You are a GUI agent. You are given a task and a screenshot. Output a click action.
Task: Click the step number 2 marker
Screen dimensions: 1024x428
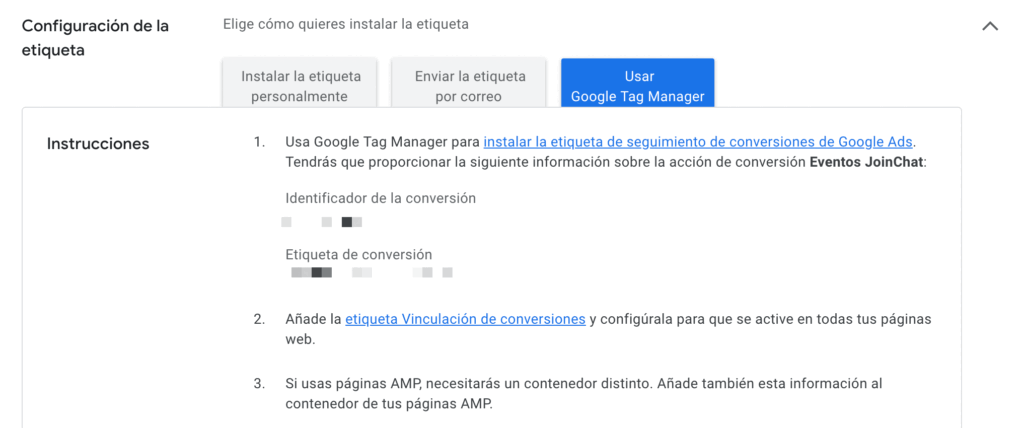pos(259,319)
